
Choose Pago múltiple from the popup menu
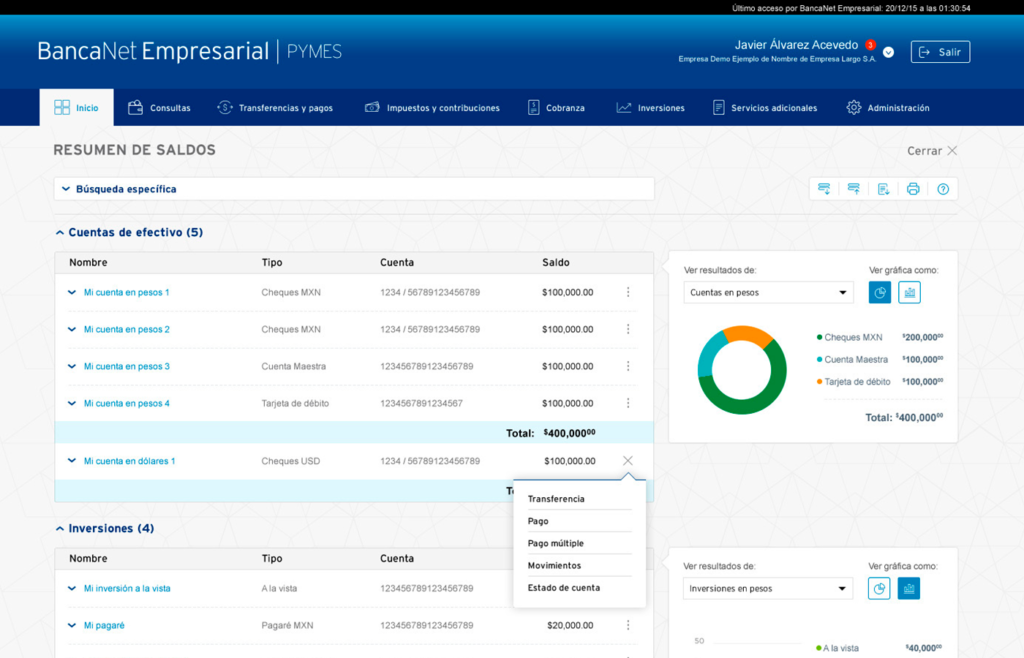pyautogui.click(x=556, y=543)
